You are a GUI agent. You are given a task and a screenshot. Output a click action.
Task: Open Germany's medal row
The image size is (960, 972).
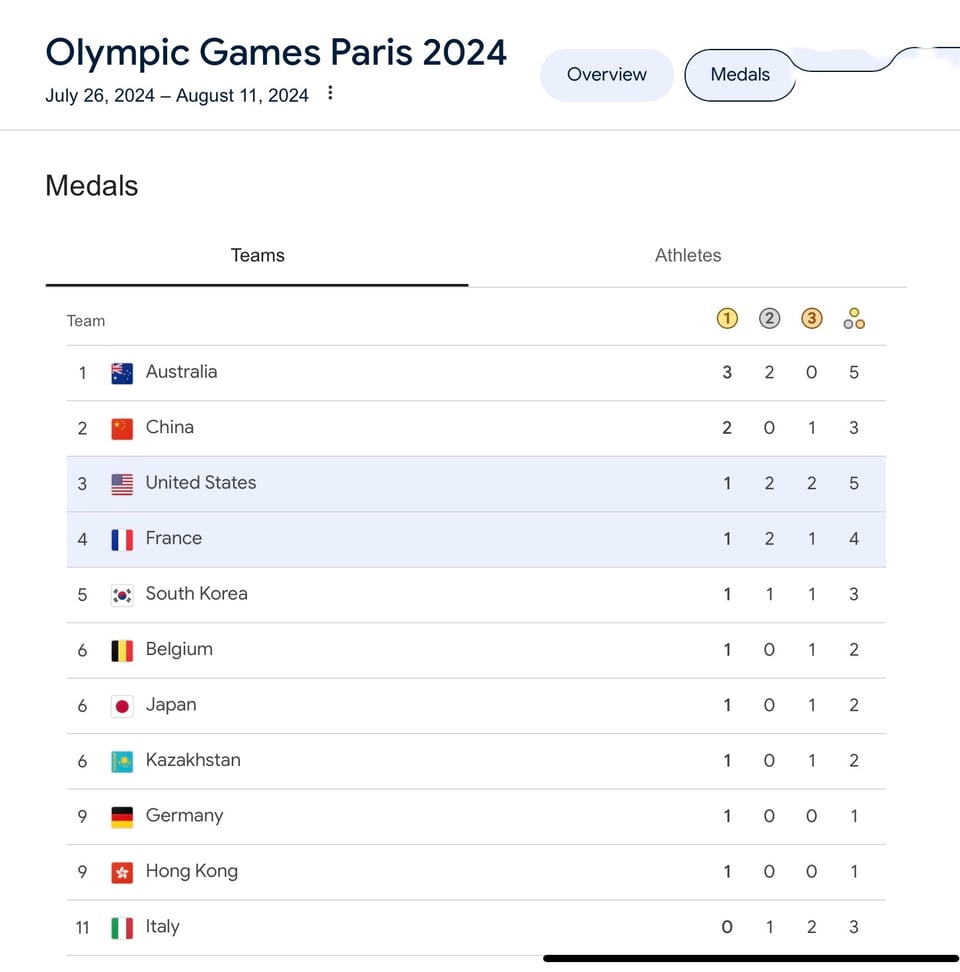tap(184, 816)
